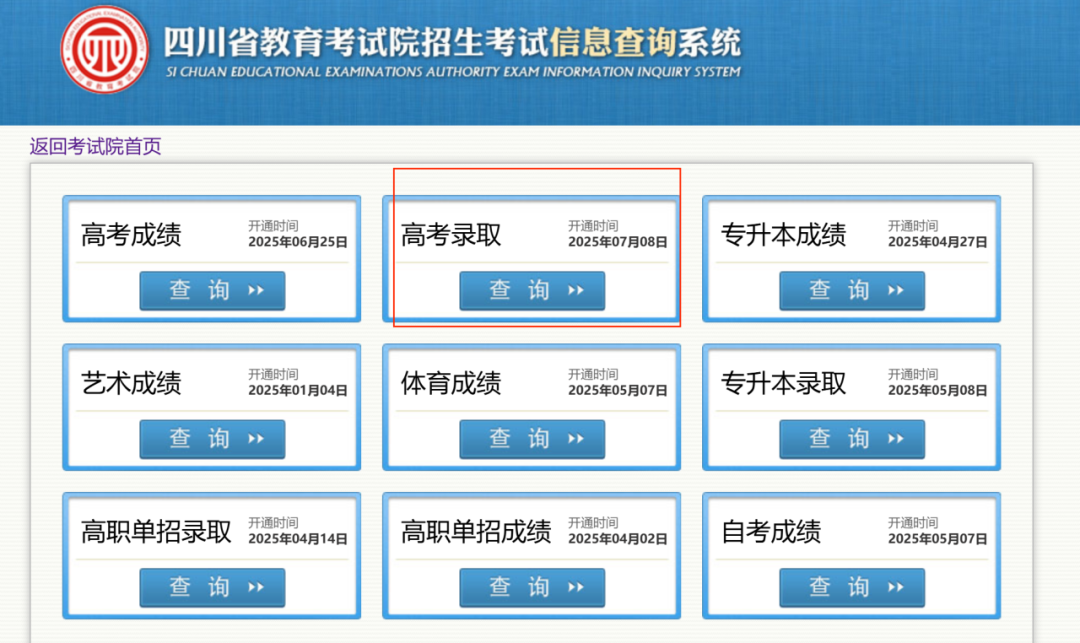Open the 高考成绩 score query
Viewport: 1080px width, 643px height.
coord(212,290)
